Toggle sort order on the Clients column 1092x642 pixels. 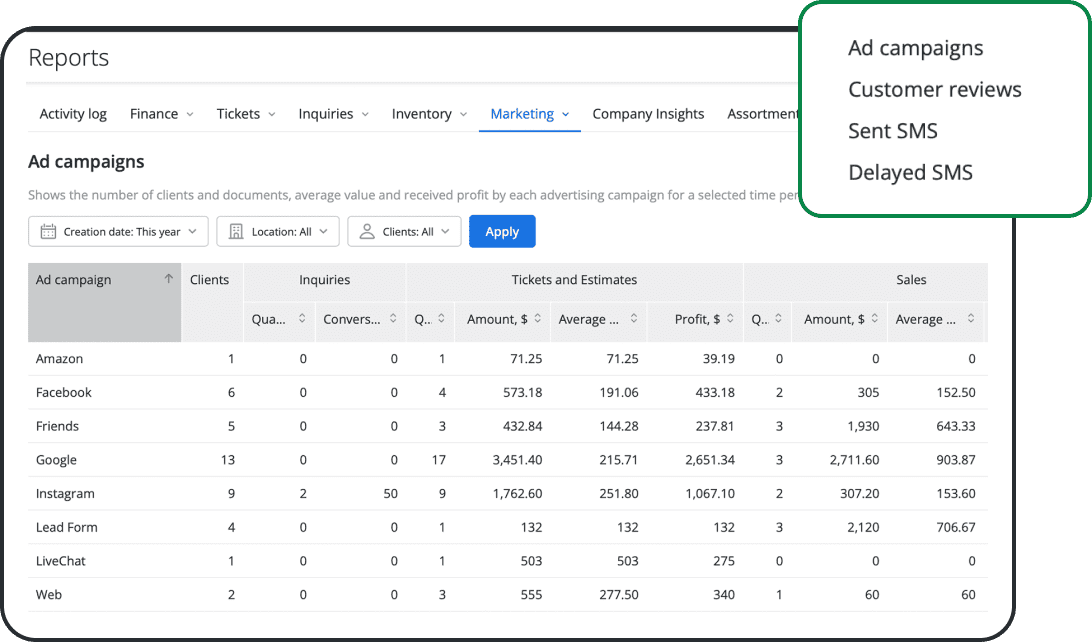pyautogui.click(x=211, y=281)
